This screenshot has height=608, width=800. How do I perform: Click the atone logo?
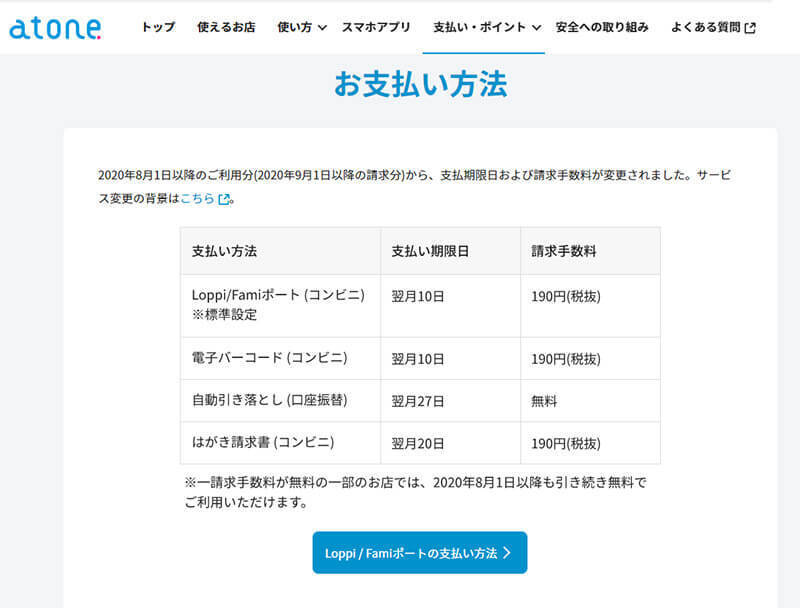[x=54, y=28]
